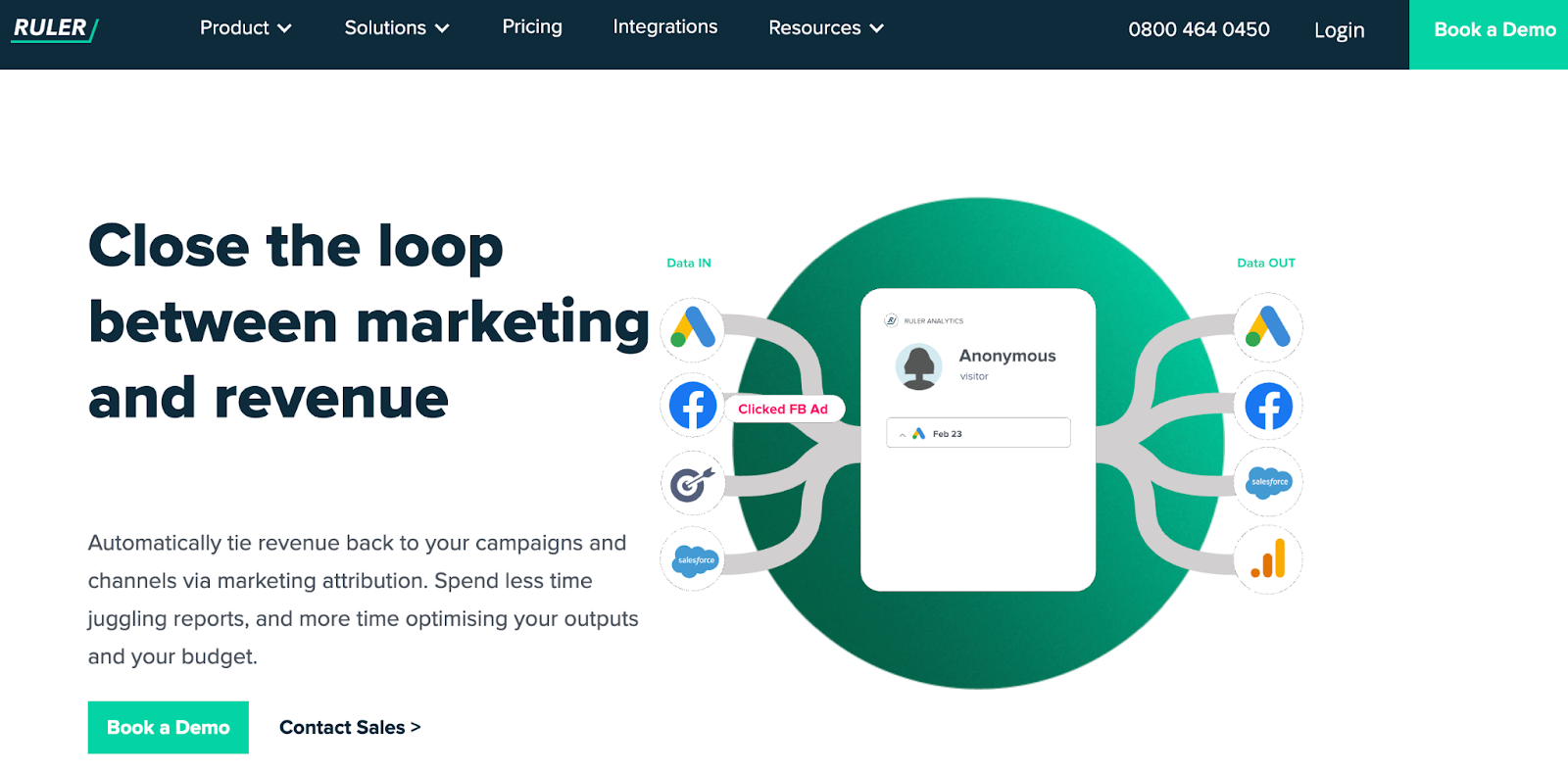Expand the Solutions dropdown menu
Viewport: 1568px width, 773px height.
point(397,28)
